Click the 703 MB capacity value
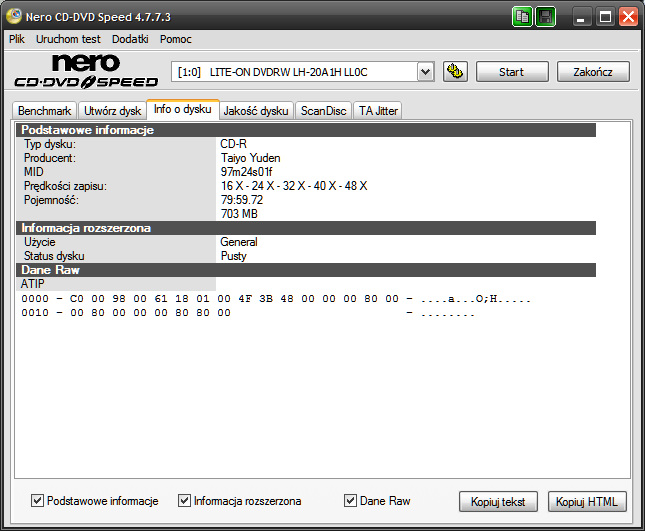This screenshot has height=531, width=645. [239, 214]
